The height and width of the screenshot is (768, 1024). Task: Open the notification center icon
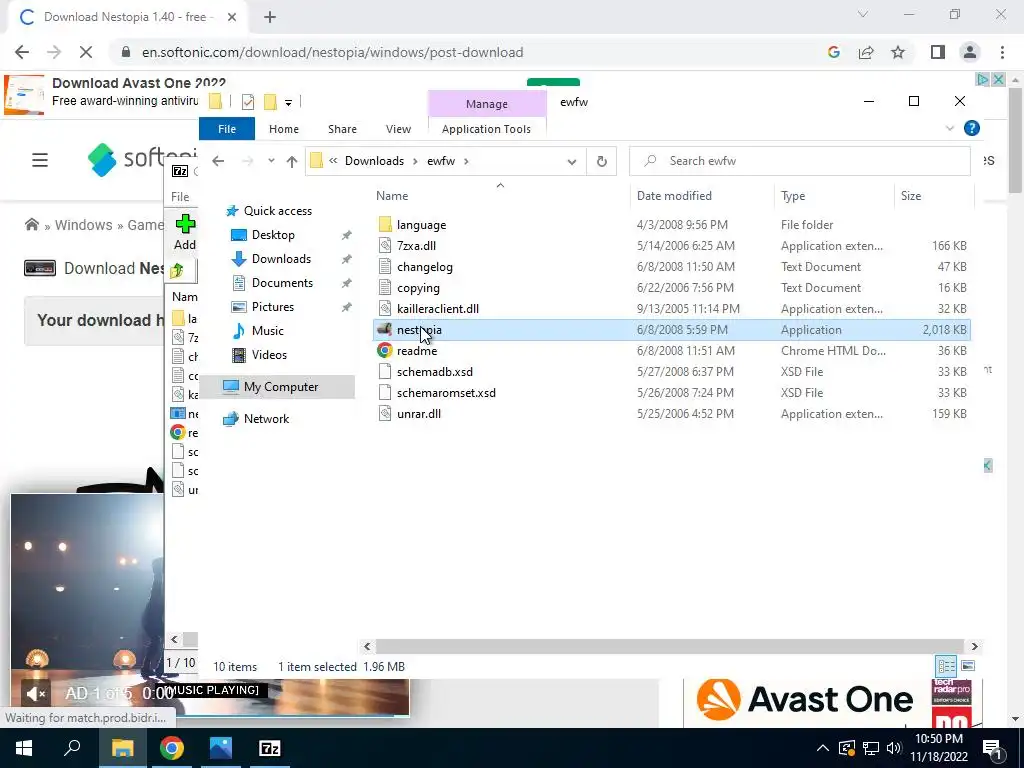click(x=991, y=748)
